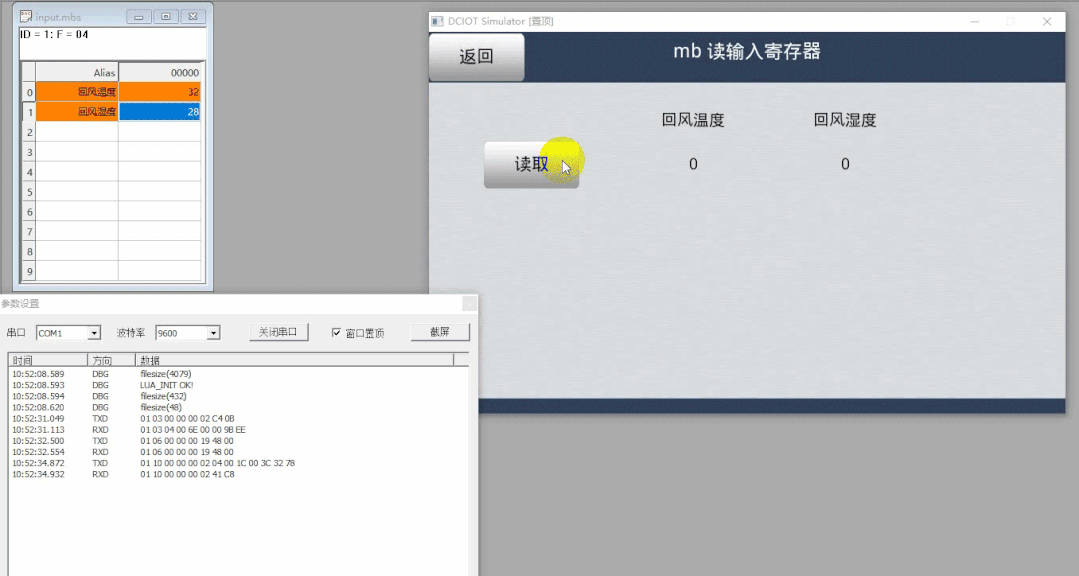Select the RXD log row at 10:52:32.554
This screenshot has height=576, width=1079.
[x=238, y=452]
